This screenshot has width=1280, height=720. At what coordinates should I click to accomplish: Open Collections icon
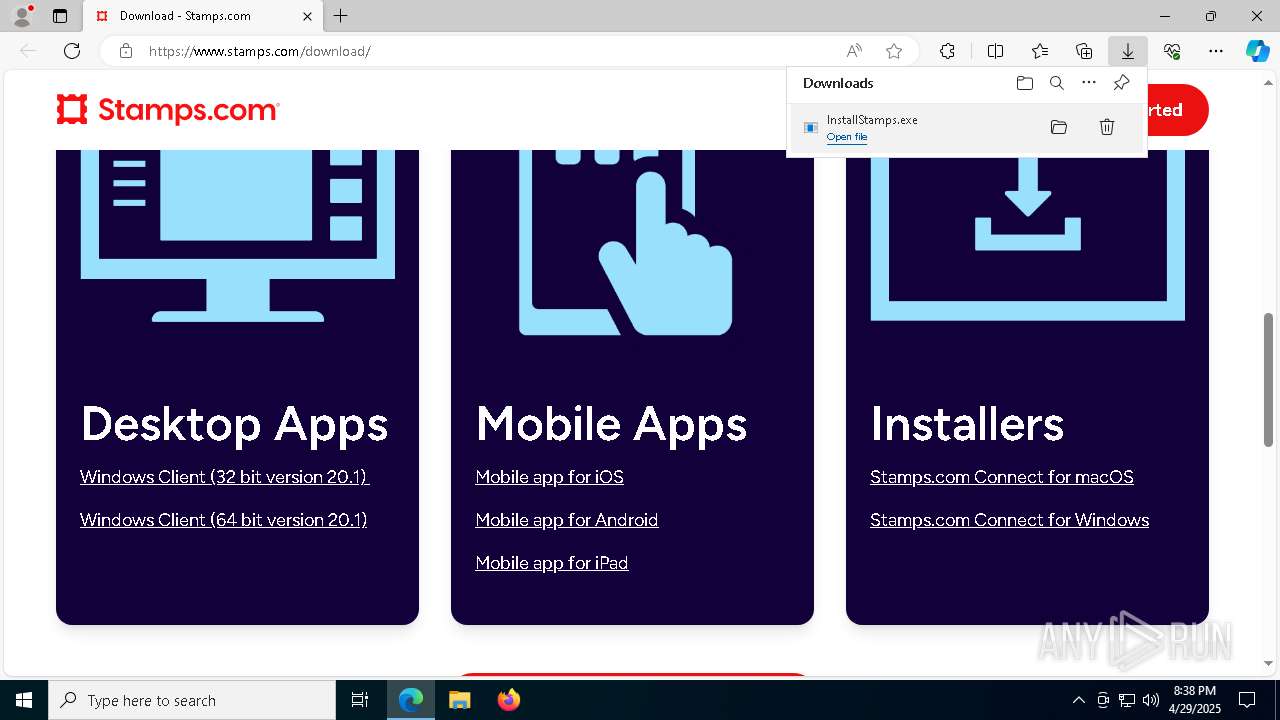pyautogui.click(x=1084, y=51)
